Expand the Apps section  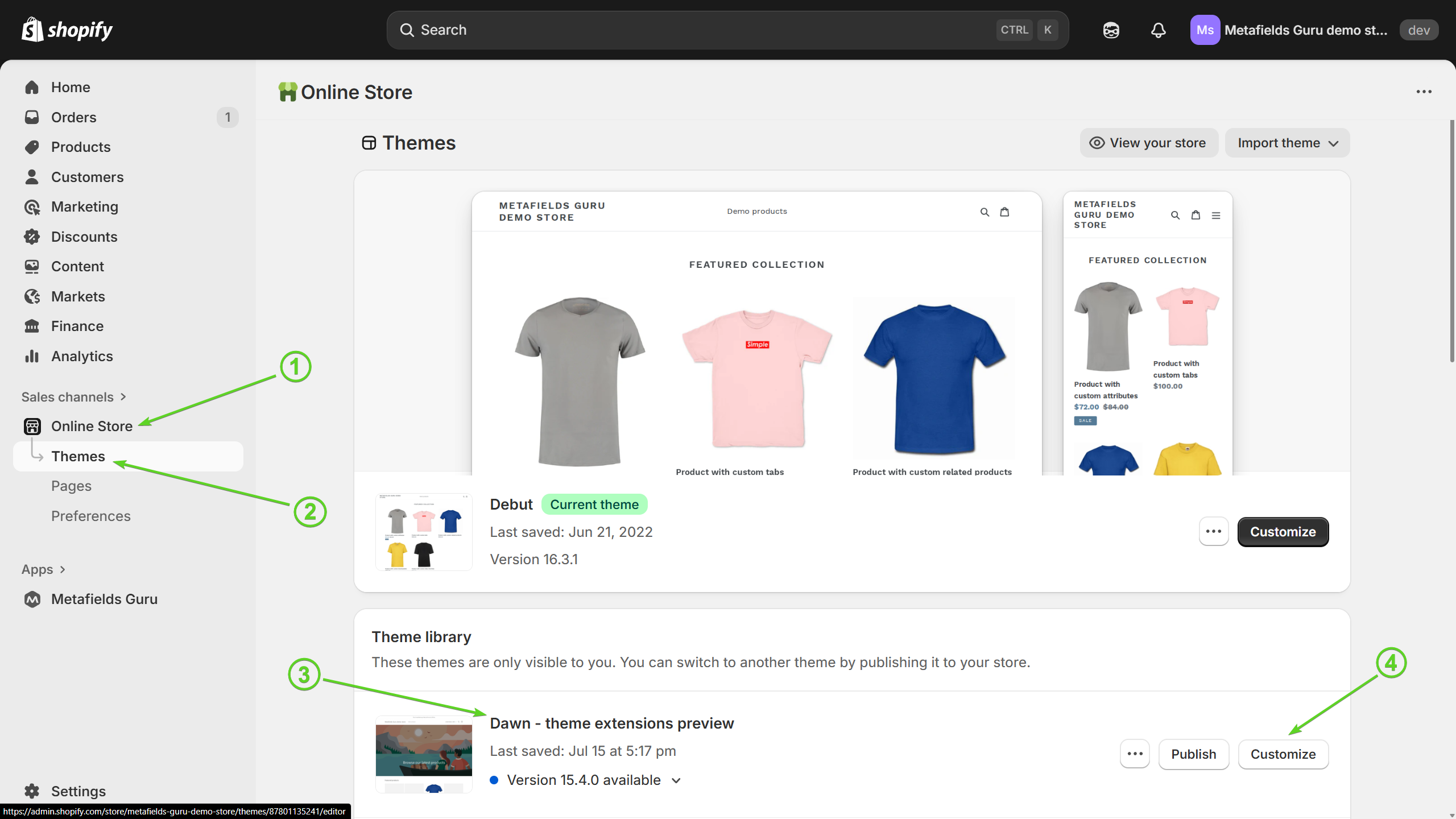(x=44, y=569)
